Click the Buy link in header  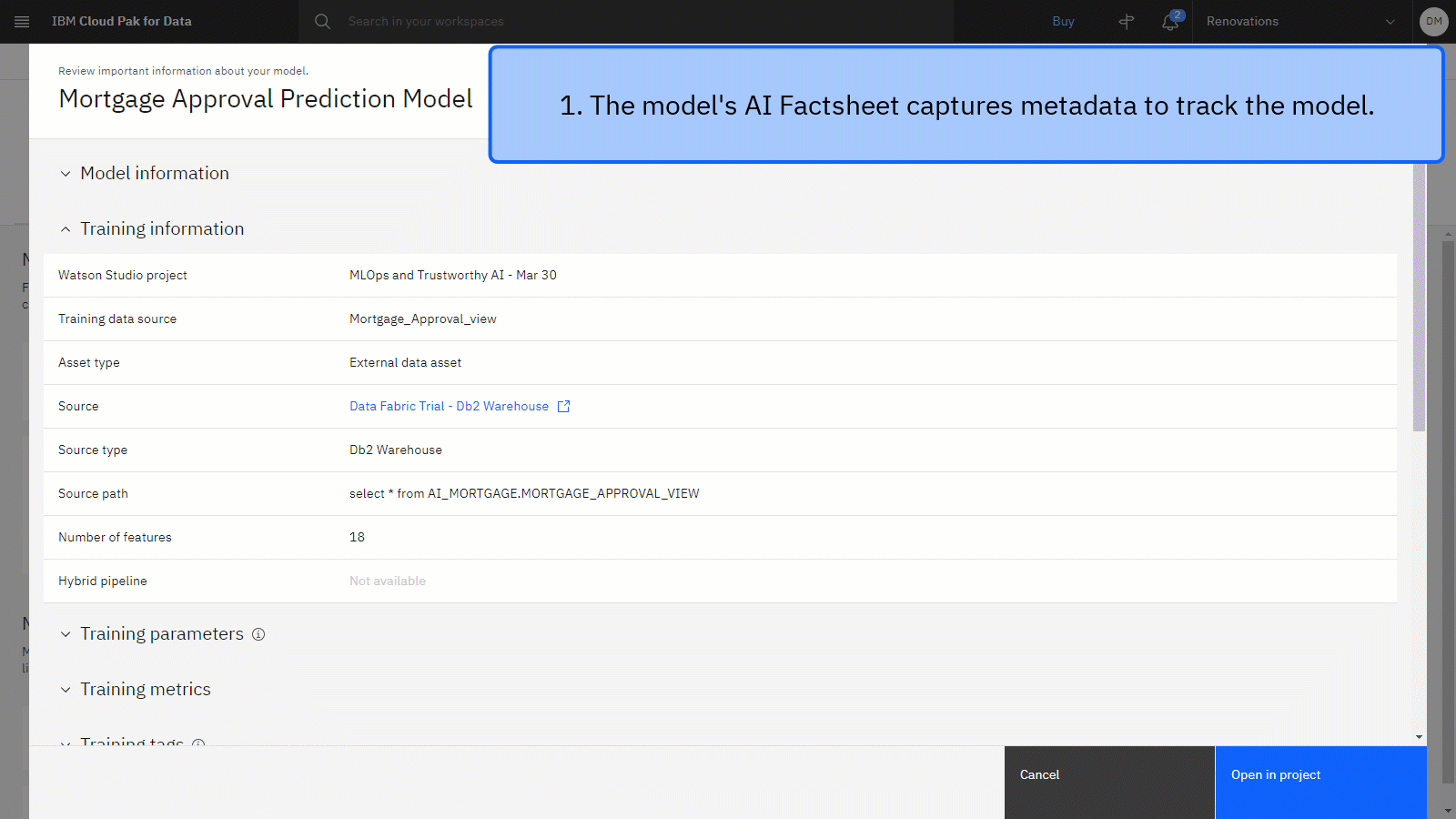click(x=1063, y=22)
